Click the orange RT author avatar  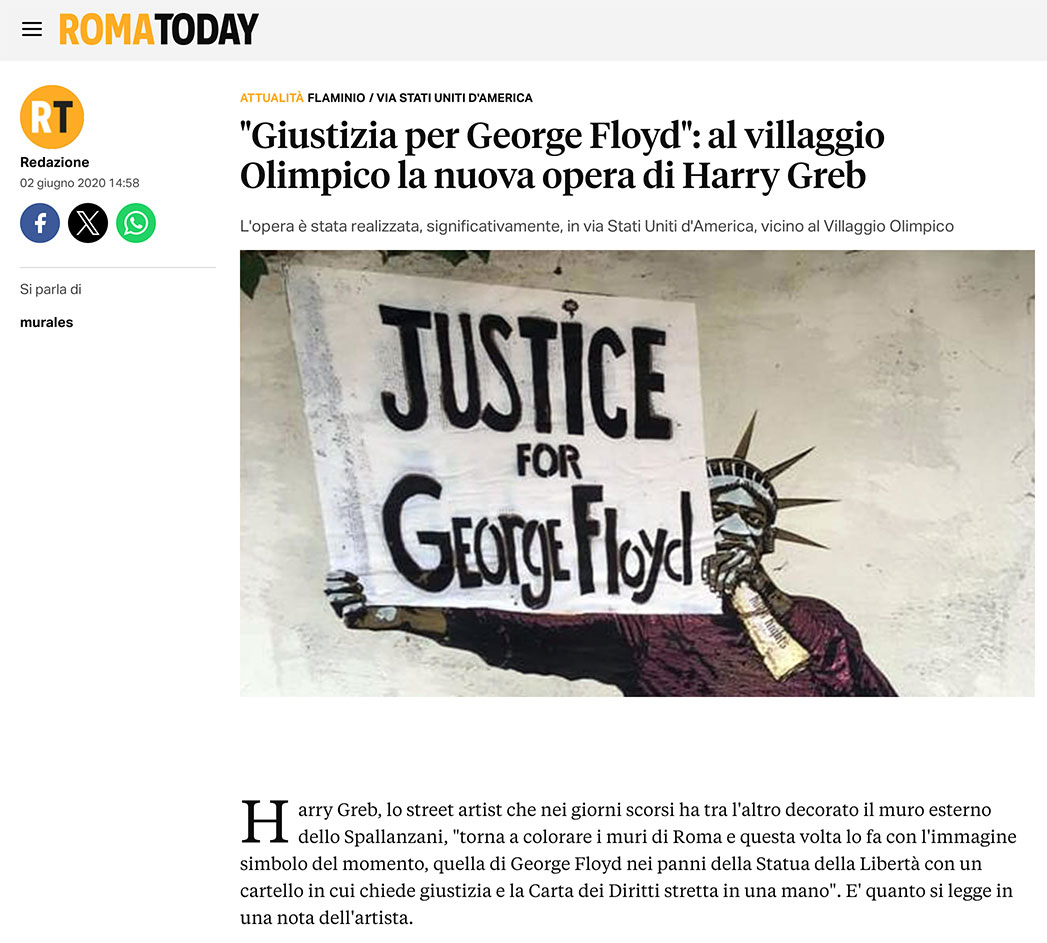(52, 117)
